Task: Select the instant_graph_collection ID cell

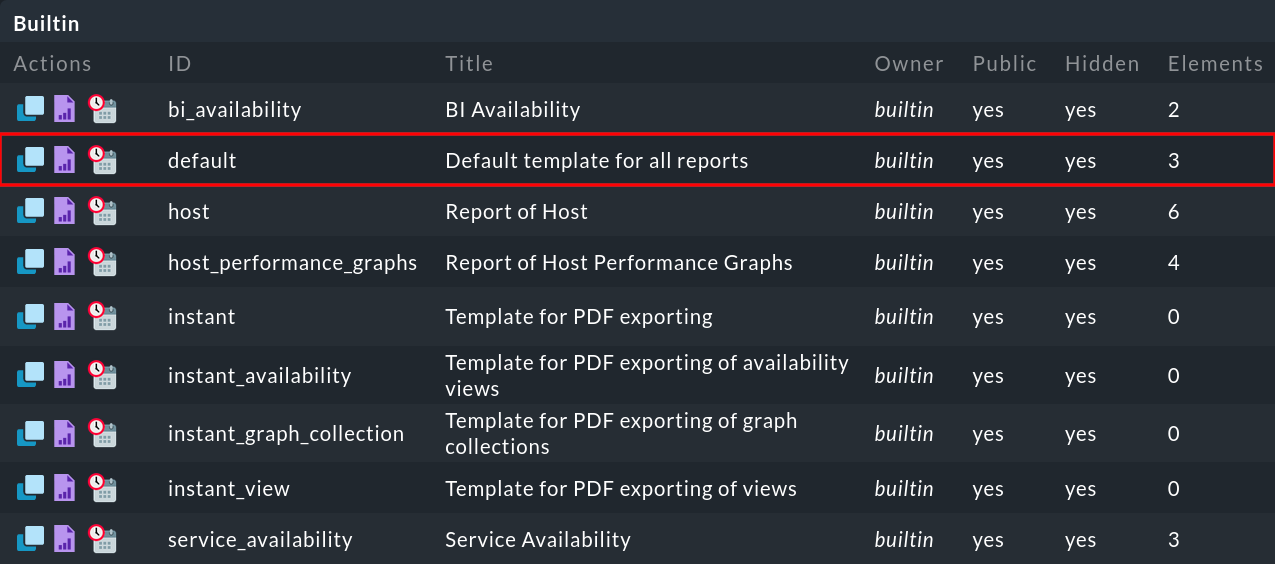Action: pos(286,434)
